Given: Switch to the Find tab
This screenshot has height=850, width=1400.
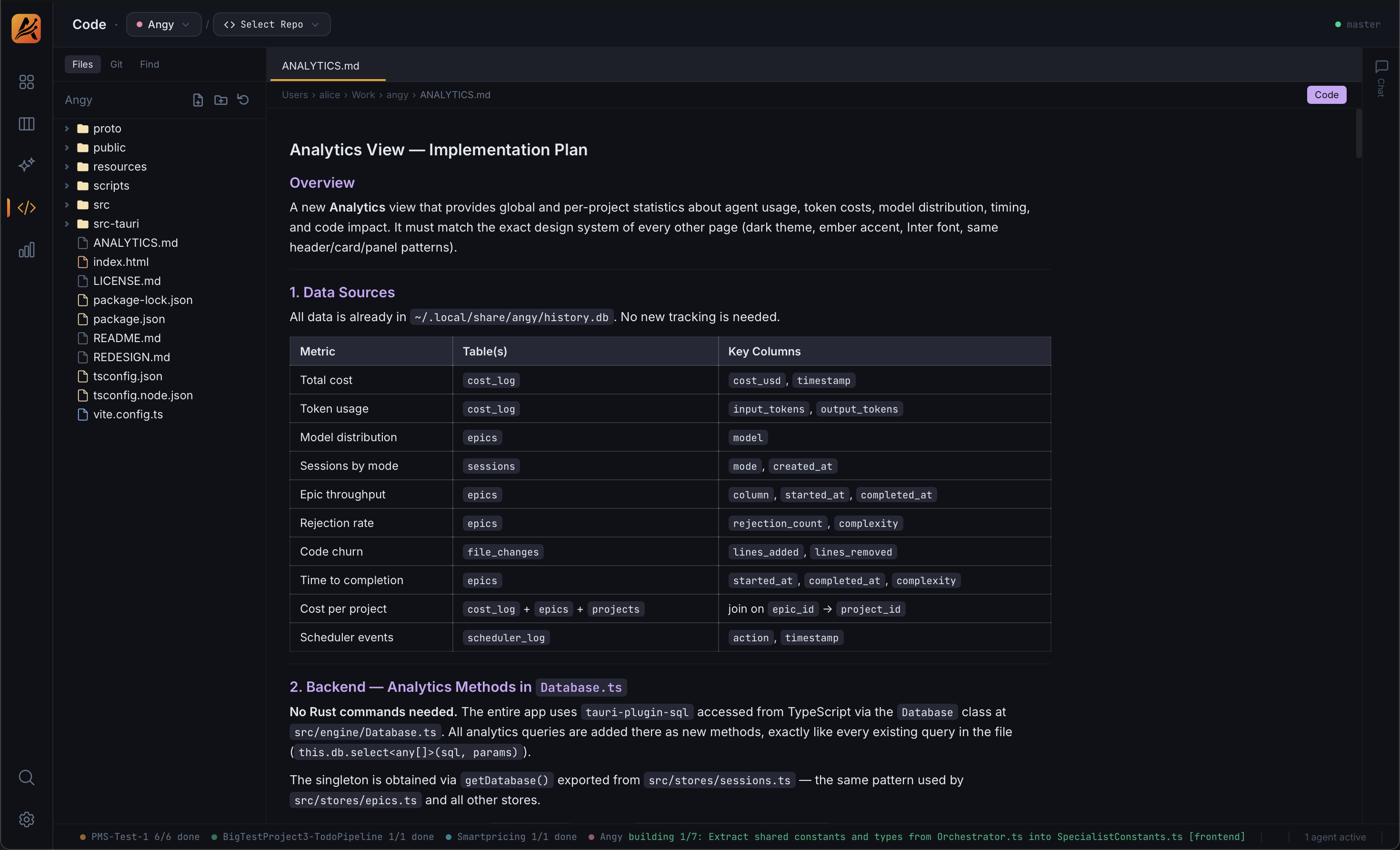Looking at the screenshot, I should point(149,64).
